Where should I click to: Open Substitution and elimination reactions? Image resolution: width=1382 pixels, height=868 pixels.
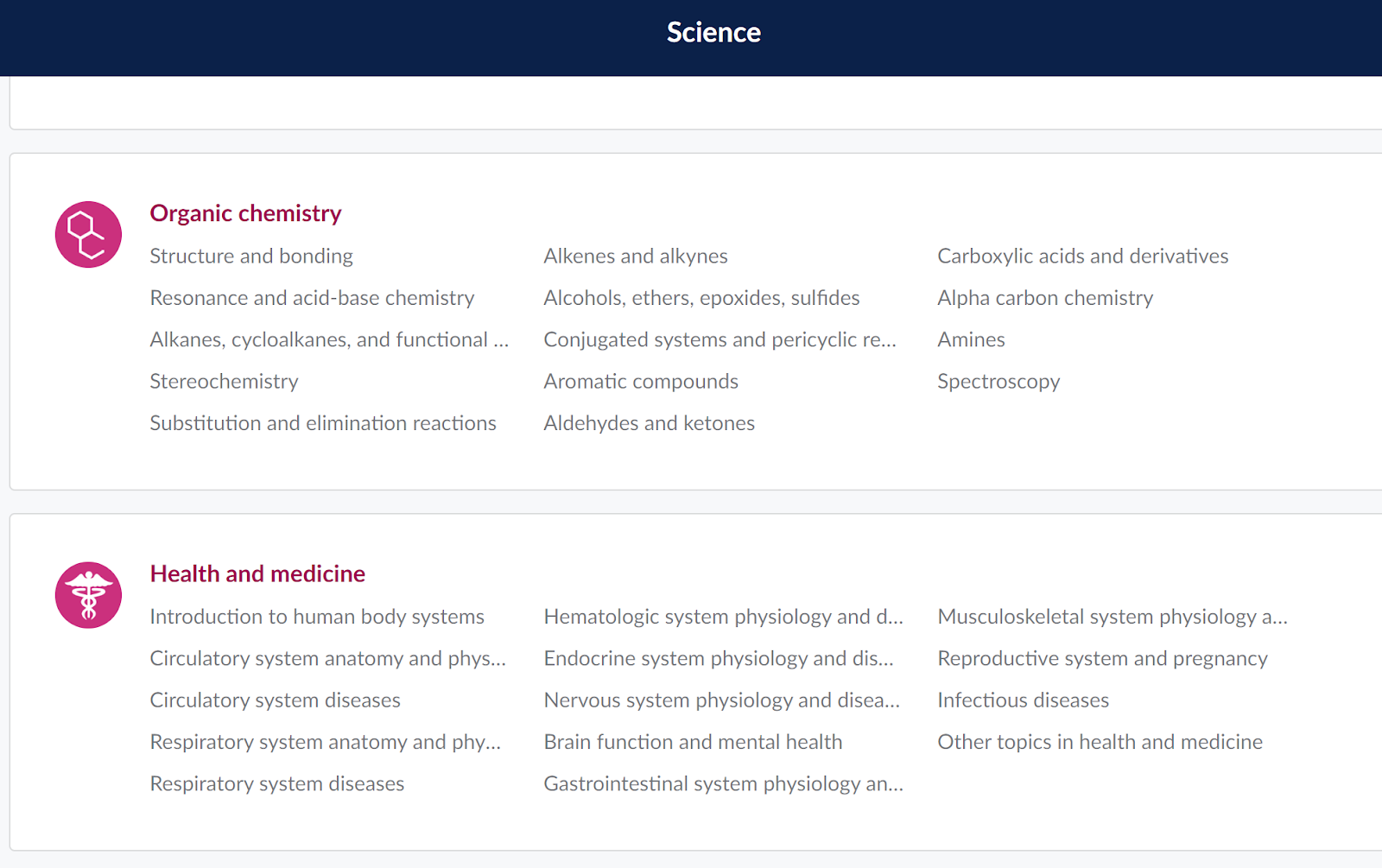click(323, 423)
